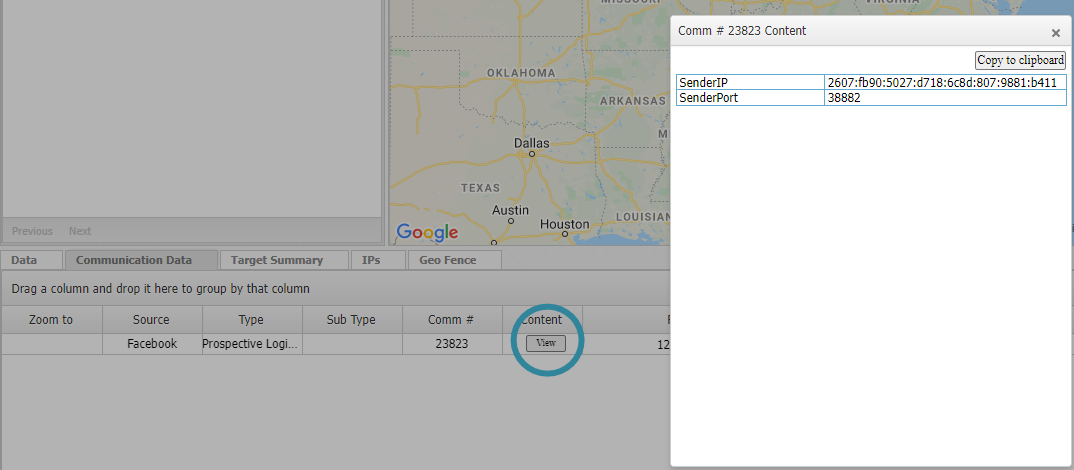Click the Sub Type column header
Viewport: 1074px width, 470px height.
(x=351, y=320)
